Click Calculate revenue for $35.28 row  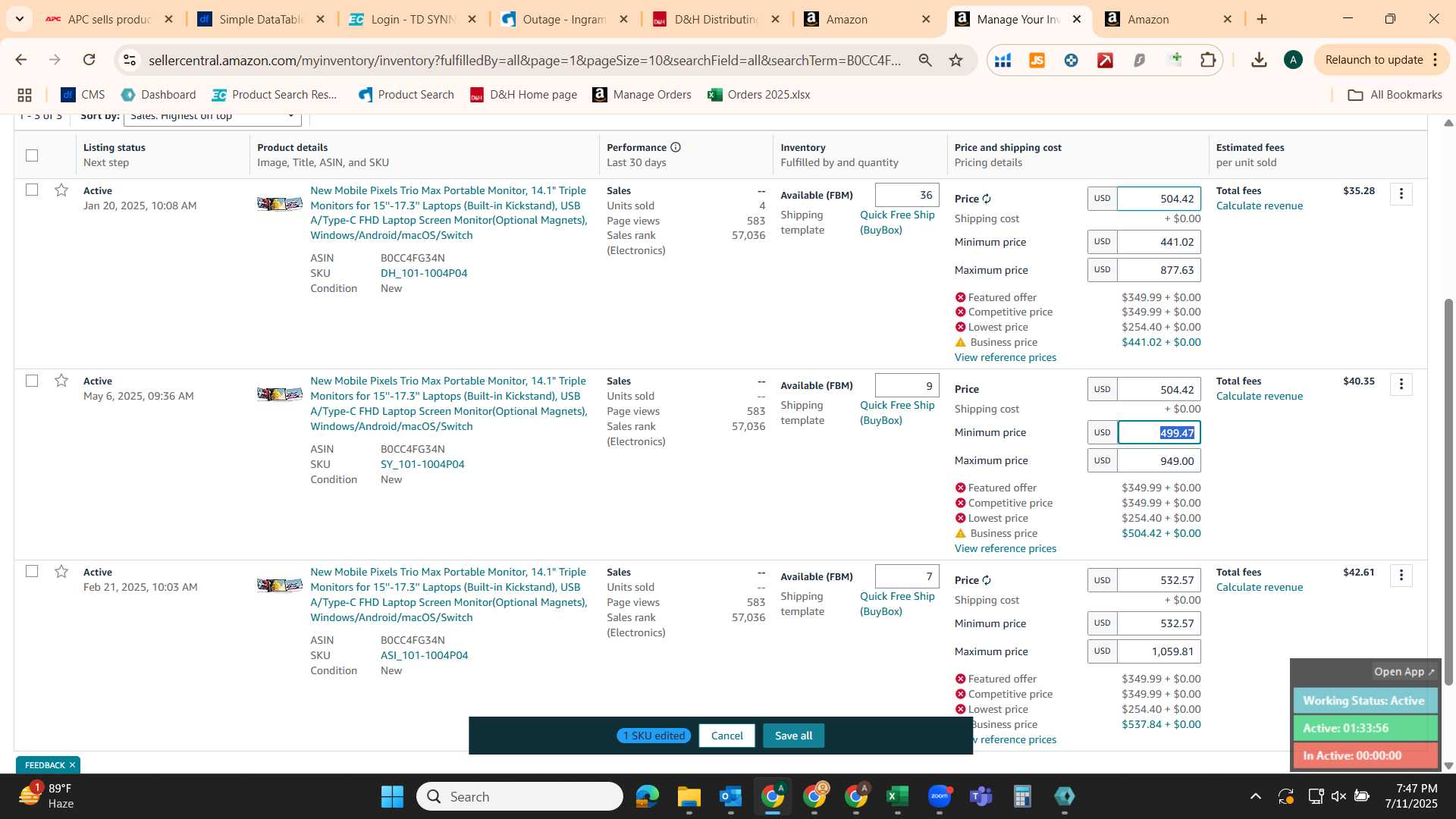pos(1259,206)
